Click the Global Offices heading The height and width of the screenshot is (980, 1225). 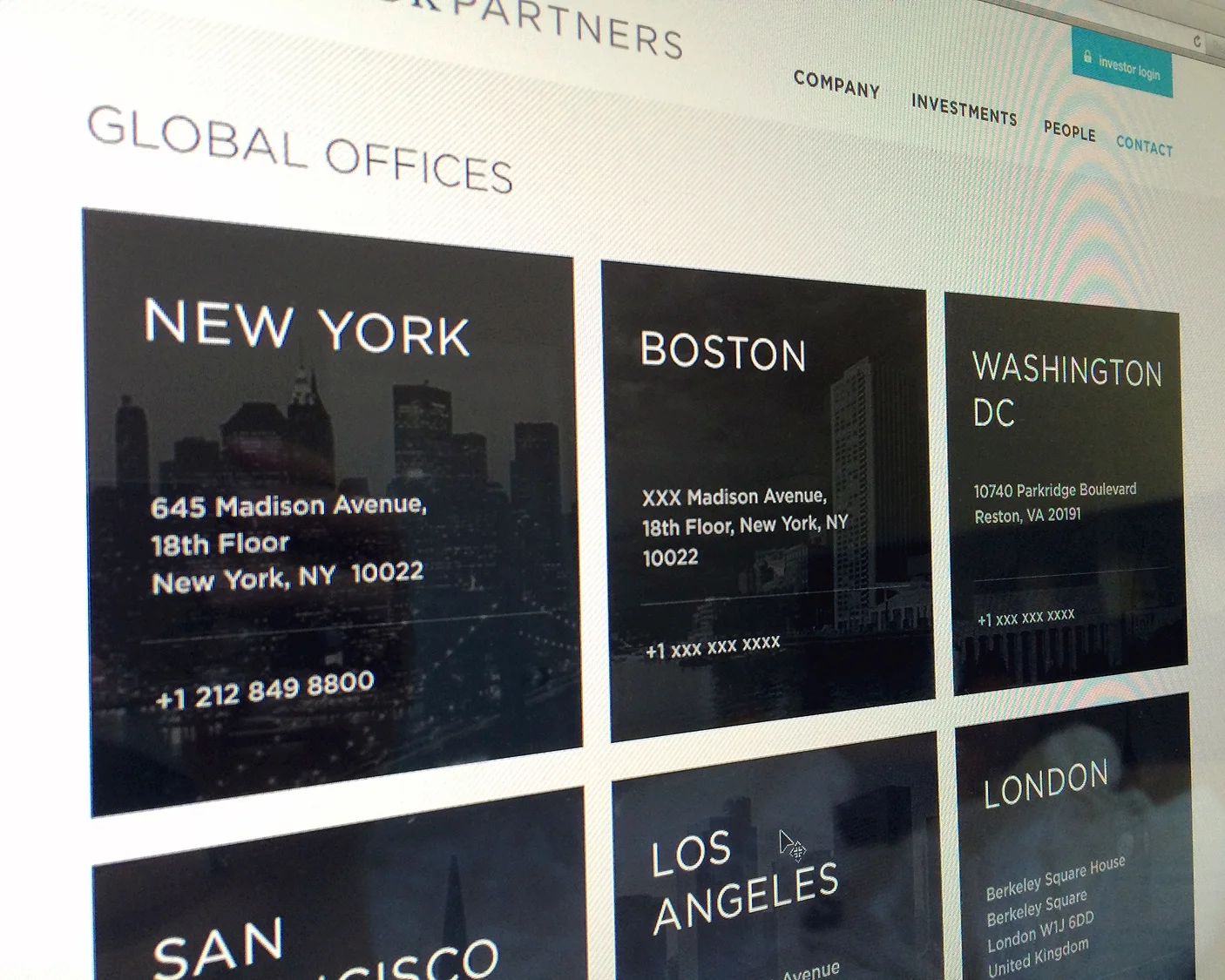pos(300,149)
